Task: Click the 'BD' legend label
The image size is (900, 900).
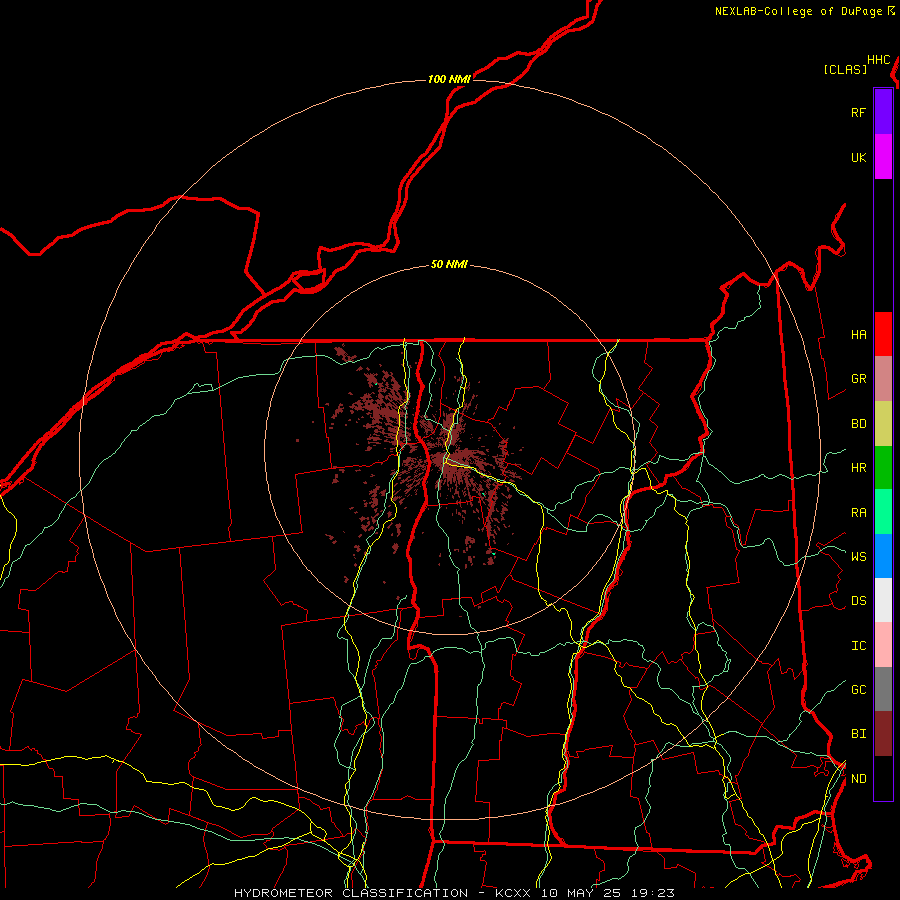Action: pyautogui.click(x=858, y=424)
